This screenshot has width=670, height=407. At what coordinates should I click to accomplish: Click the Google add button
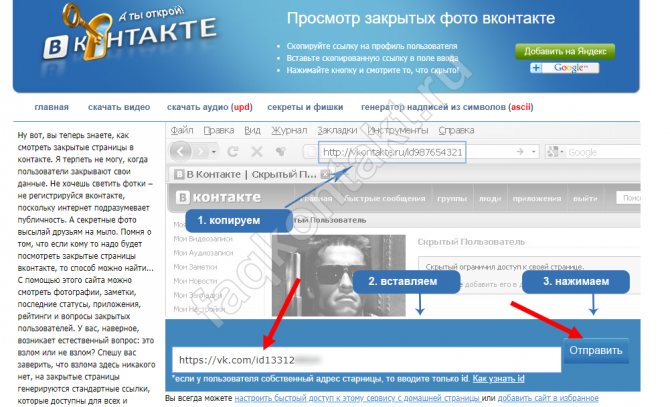tap(564, 68)
